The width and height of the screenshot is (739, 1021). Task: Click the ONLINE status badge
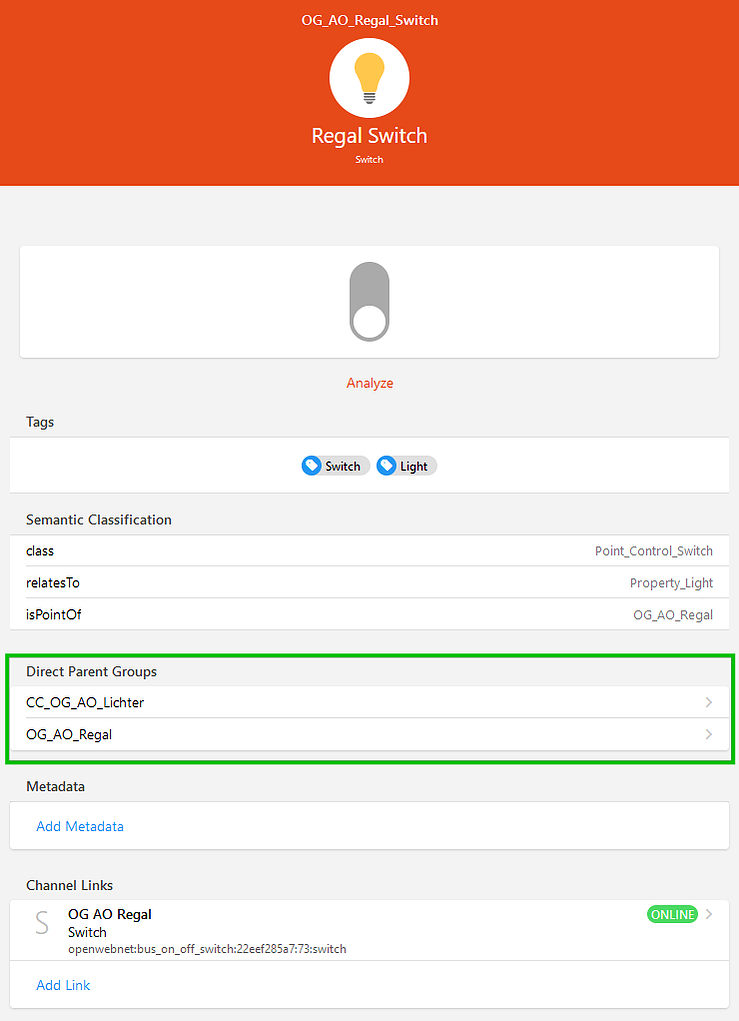(x=672, y=914)
